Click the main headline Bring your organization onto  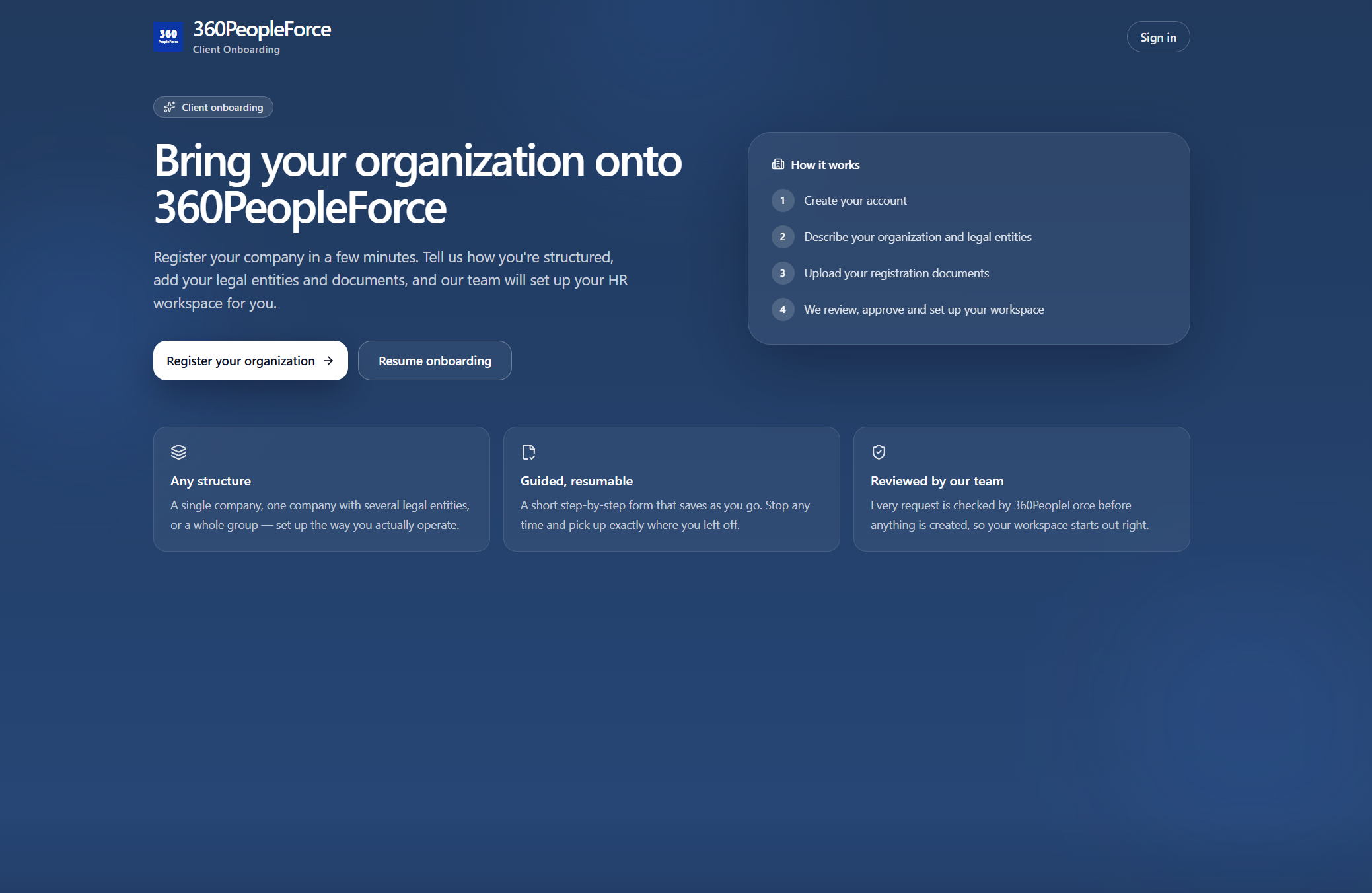(417, 161)
